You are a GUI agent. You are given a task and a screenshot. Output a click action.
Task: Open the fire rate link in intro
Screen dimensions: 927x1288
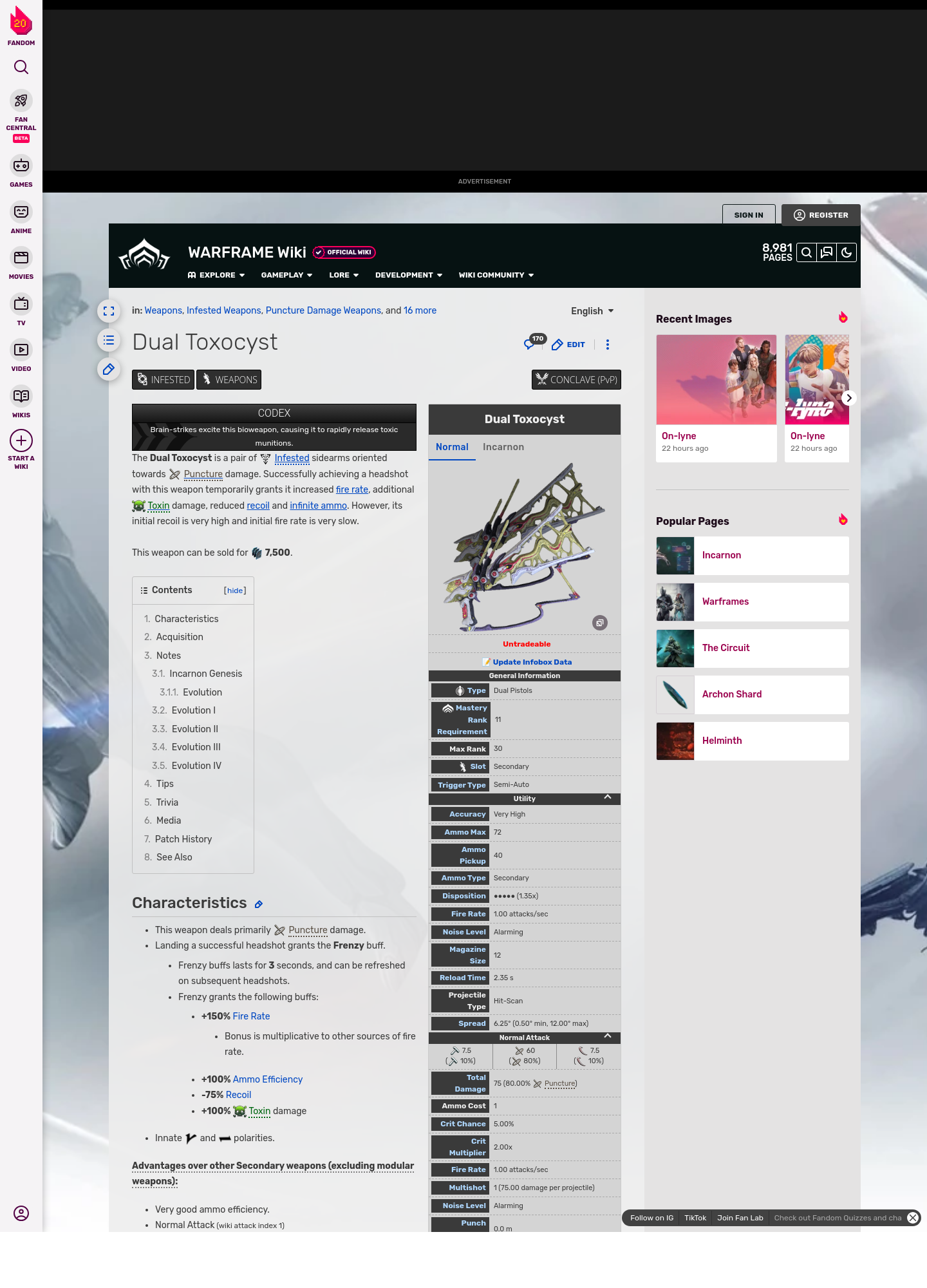[x=352, y=489]
